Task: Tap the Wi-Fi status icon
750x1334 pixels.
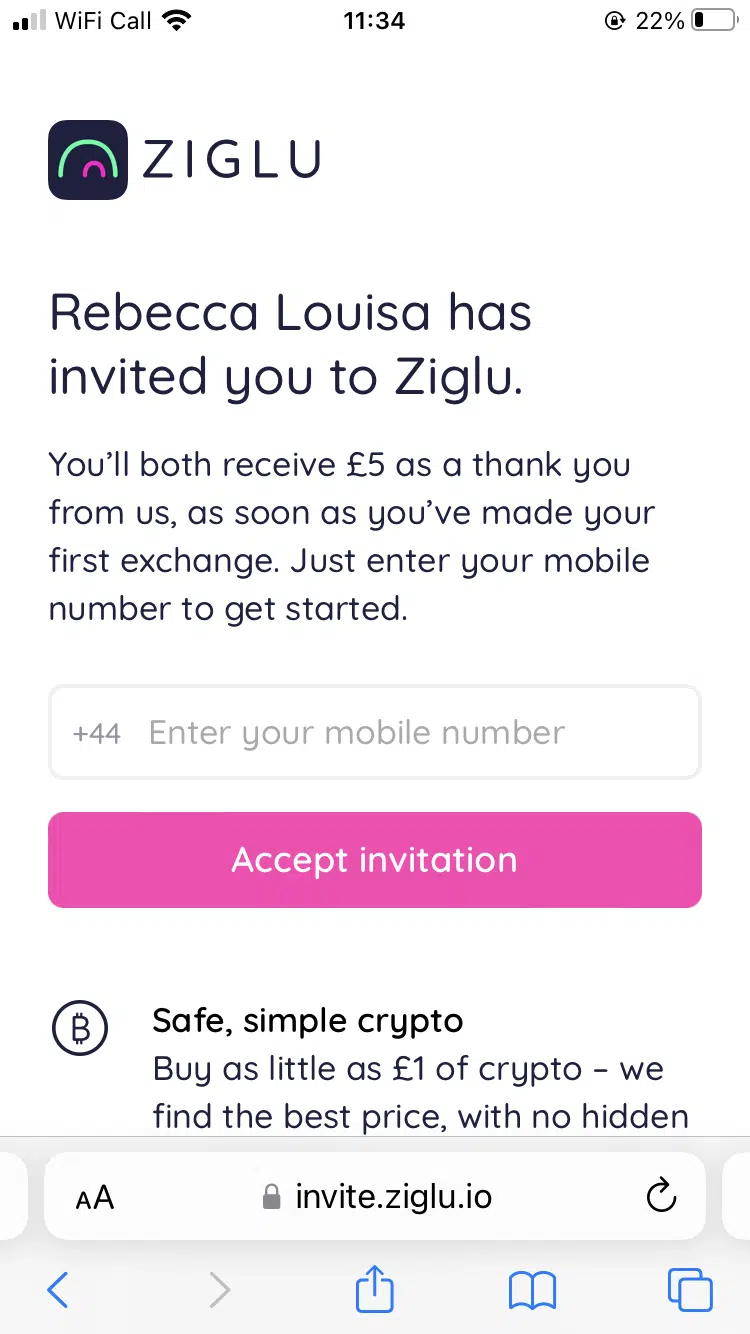Action: point(177,21)
